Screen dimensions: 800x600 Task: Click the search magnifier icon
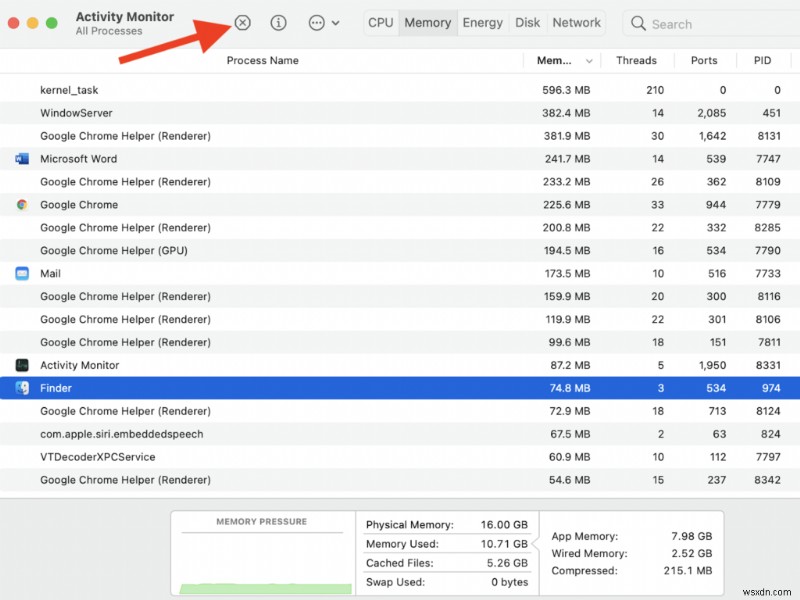coord(637,23)
